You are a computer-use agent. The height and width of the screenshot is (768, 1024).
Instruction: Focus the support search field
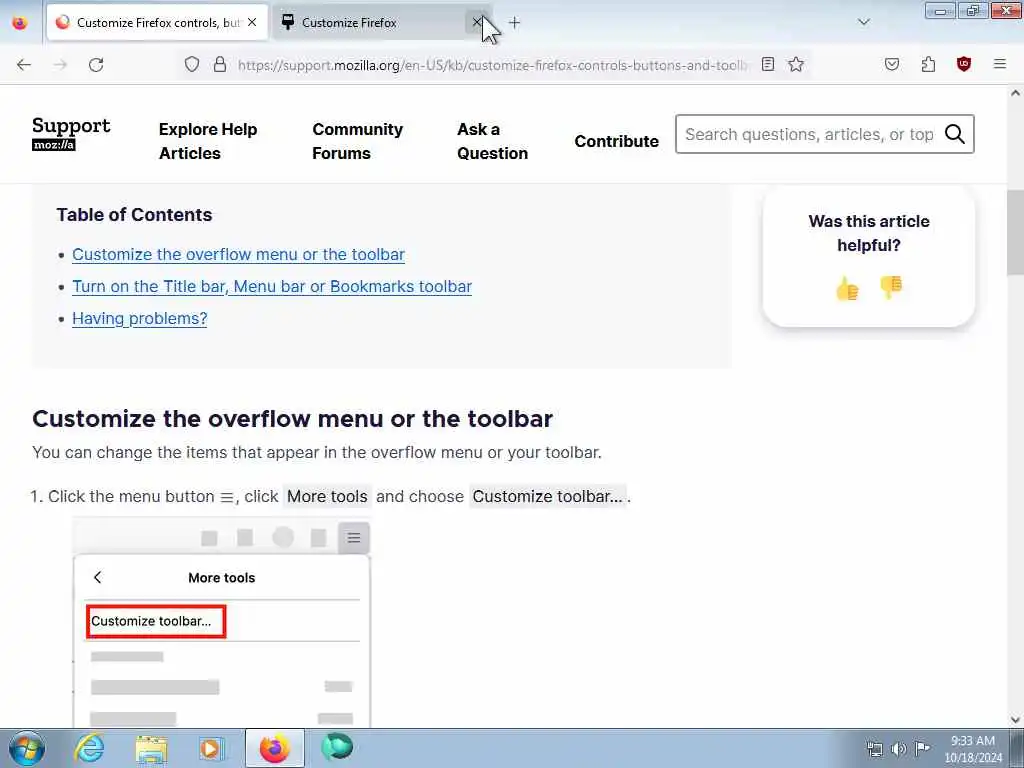[808, 134]
